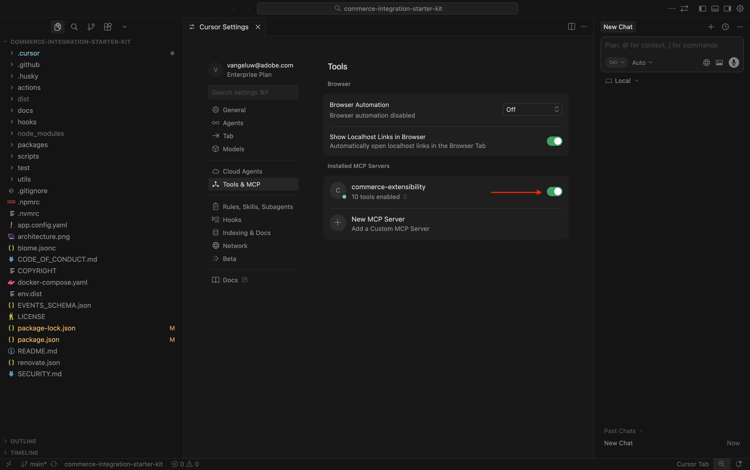Select the Beta settings item
750x470 pixels.
click(253, 258)
